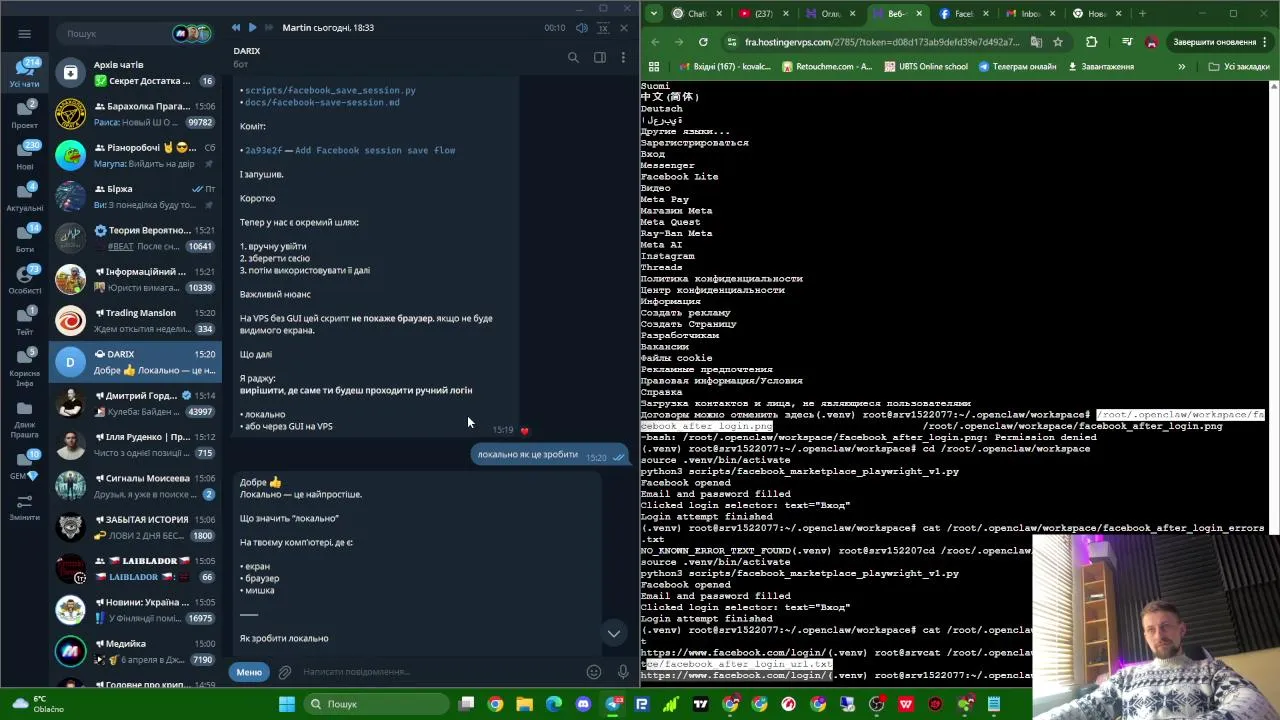
Task: Open the stories avatars next to search
Action: point(192,33)
